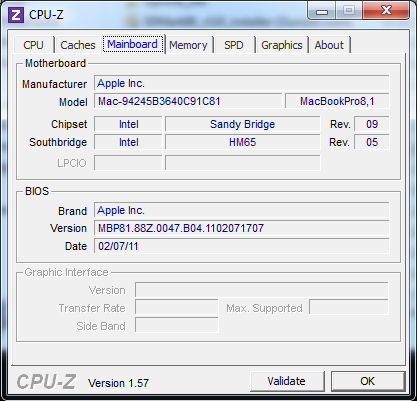Click the HM65 southbridge field
The image size is (417, 401).
[243, 143]
